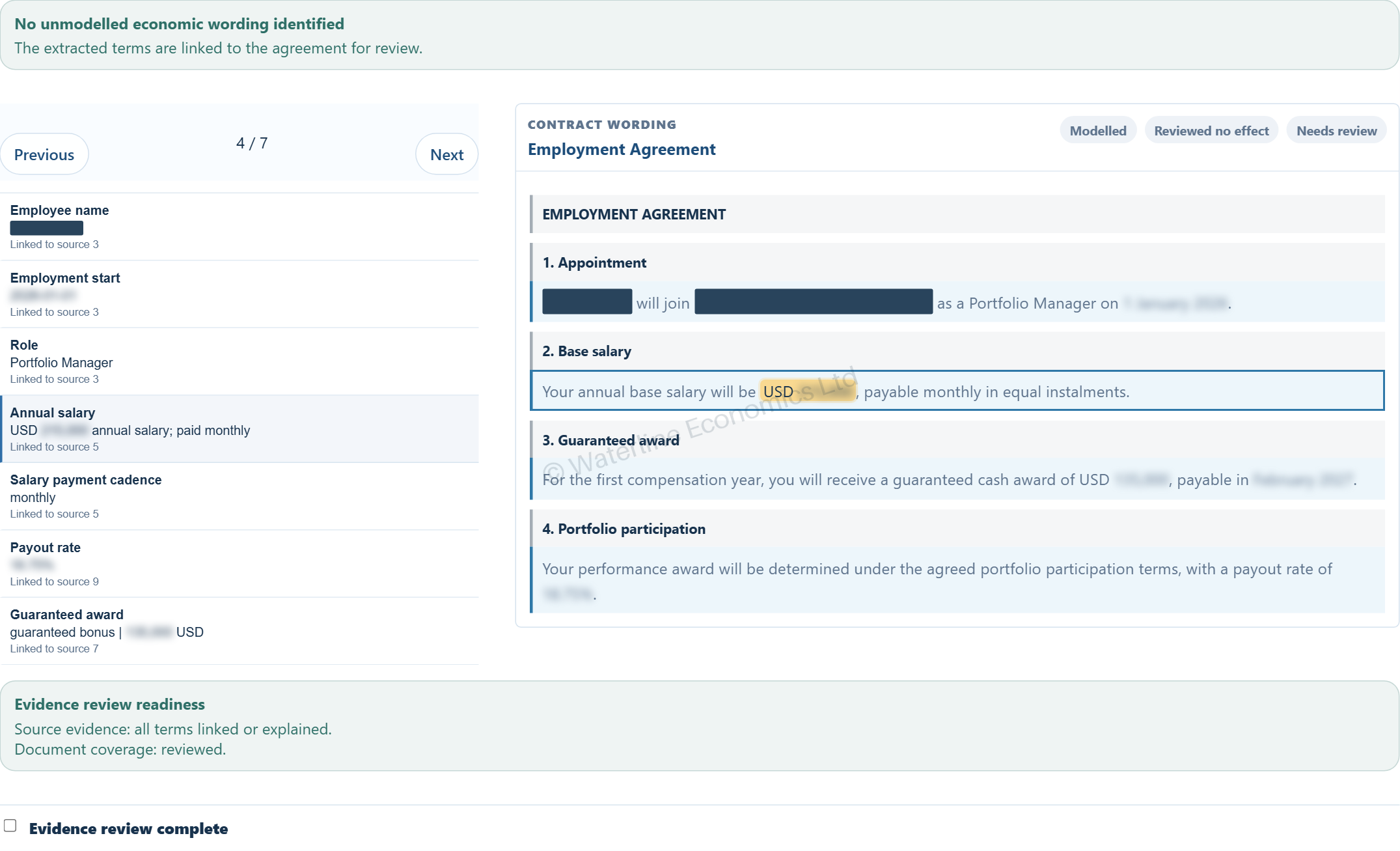This screenshot has width=1400, height=851.
Task: Click the guaranteed cash award sentence
Action: tap(958, 480)
